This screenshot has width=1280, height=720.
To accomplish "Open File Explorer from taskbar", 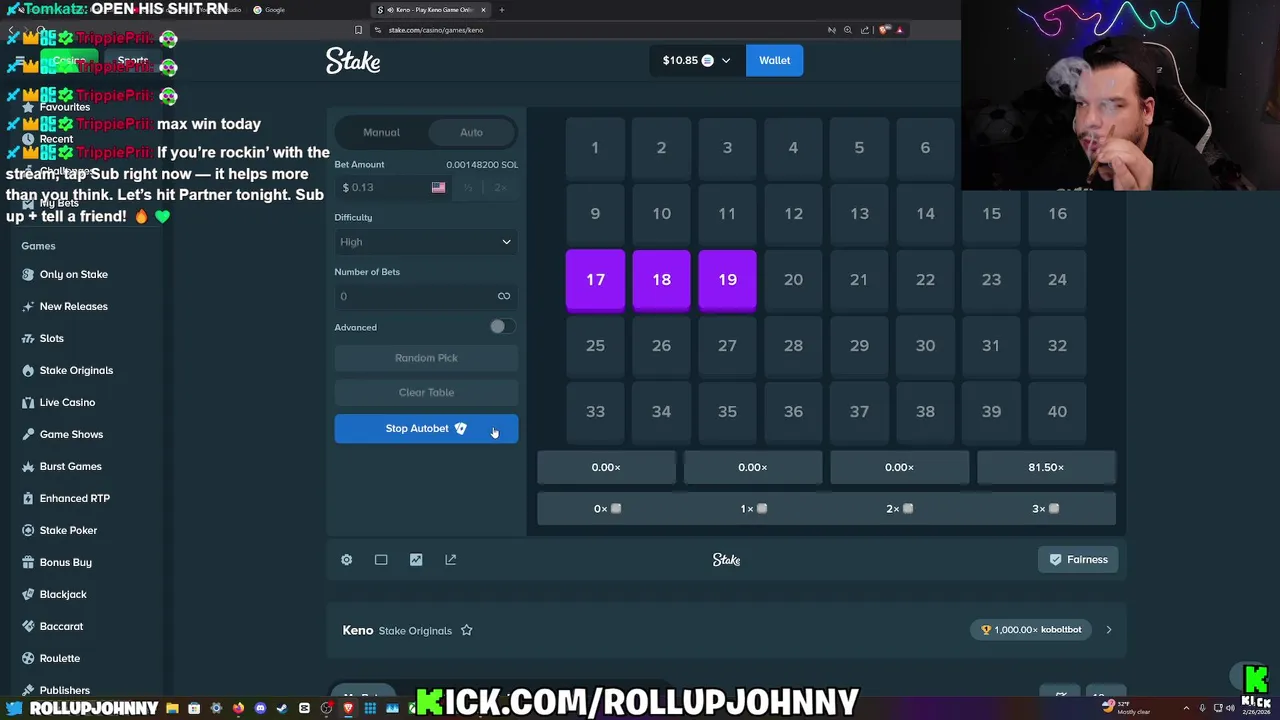I will coord(172,708).
